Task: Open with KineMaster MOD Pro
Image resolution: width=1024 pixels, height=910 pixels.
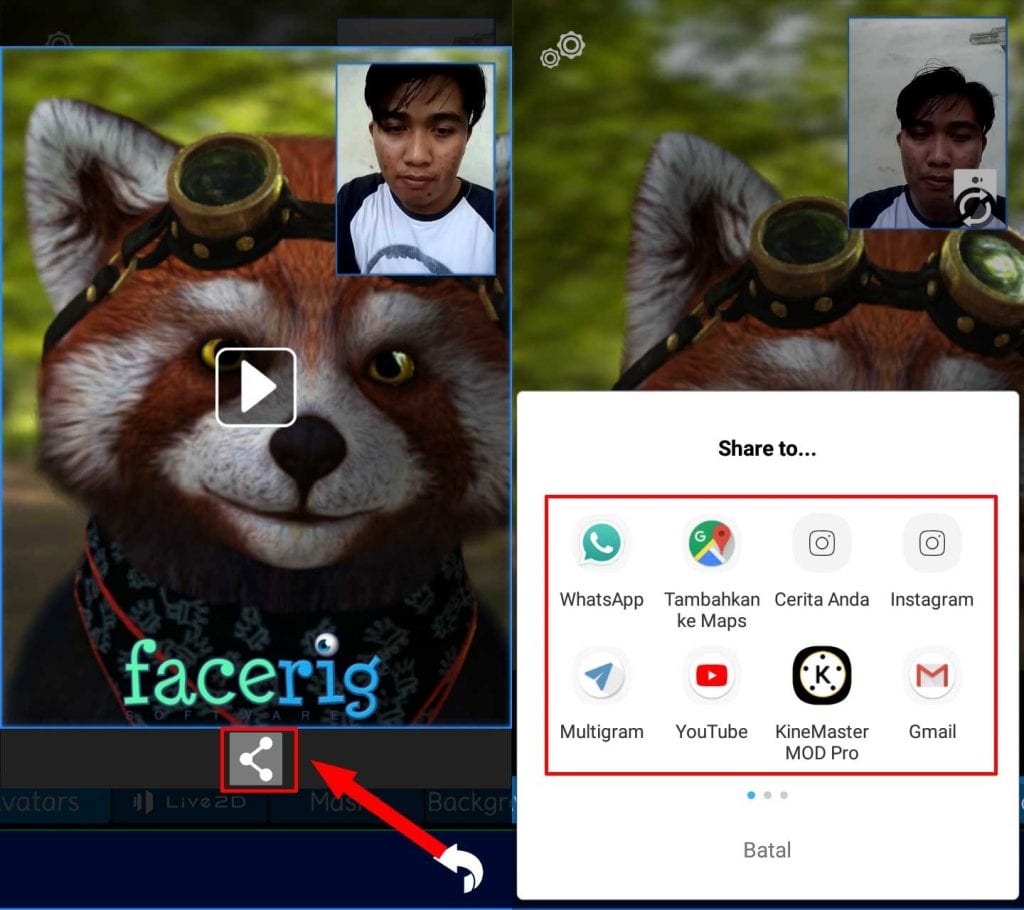Action: (822, 704)
